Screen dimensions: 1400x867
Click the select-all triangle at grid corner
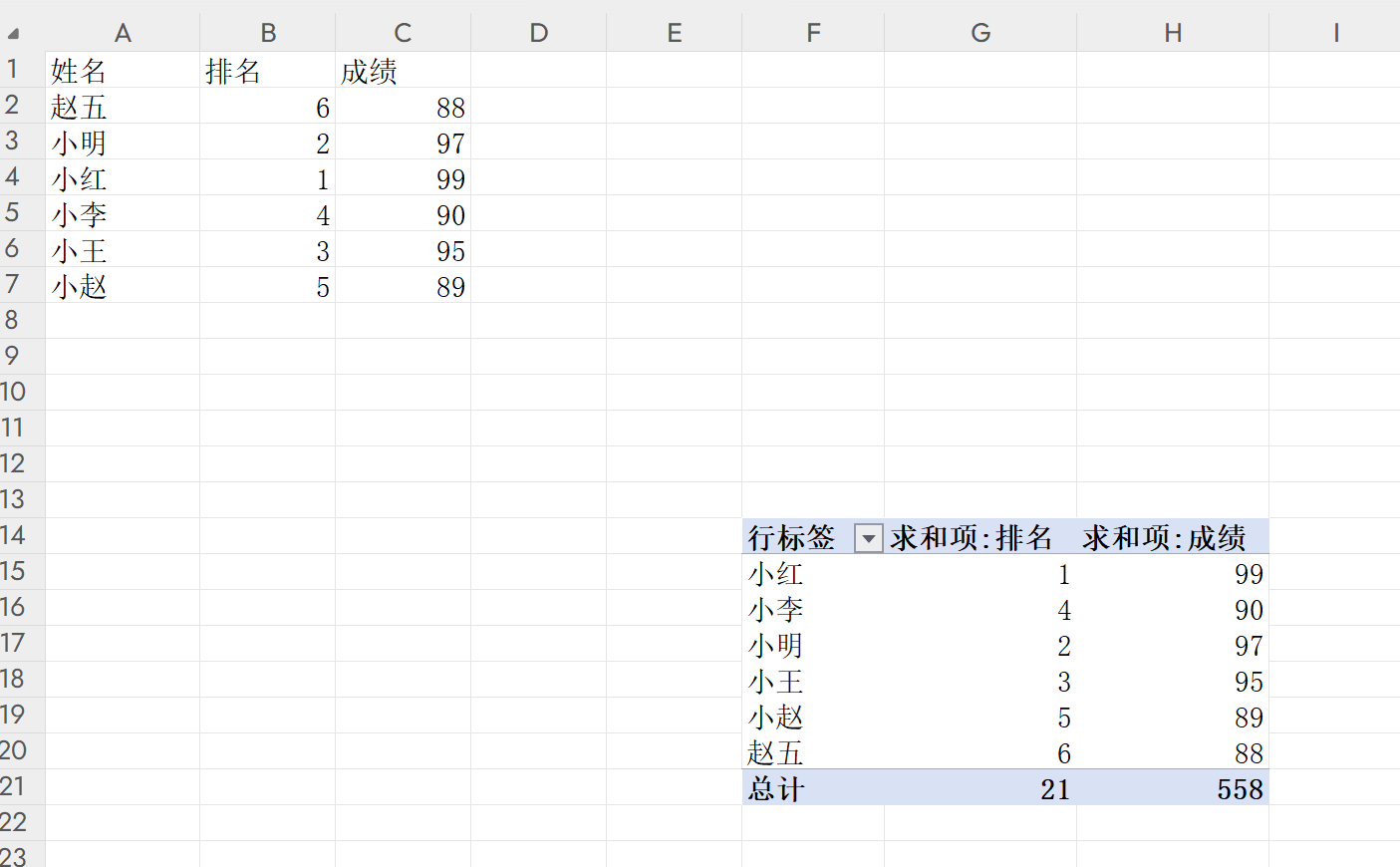(13, 34)
